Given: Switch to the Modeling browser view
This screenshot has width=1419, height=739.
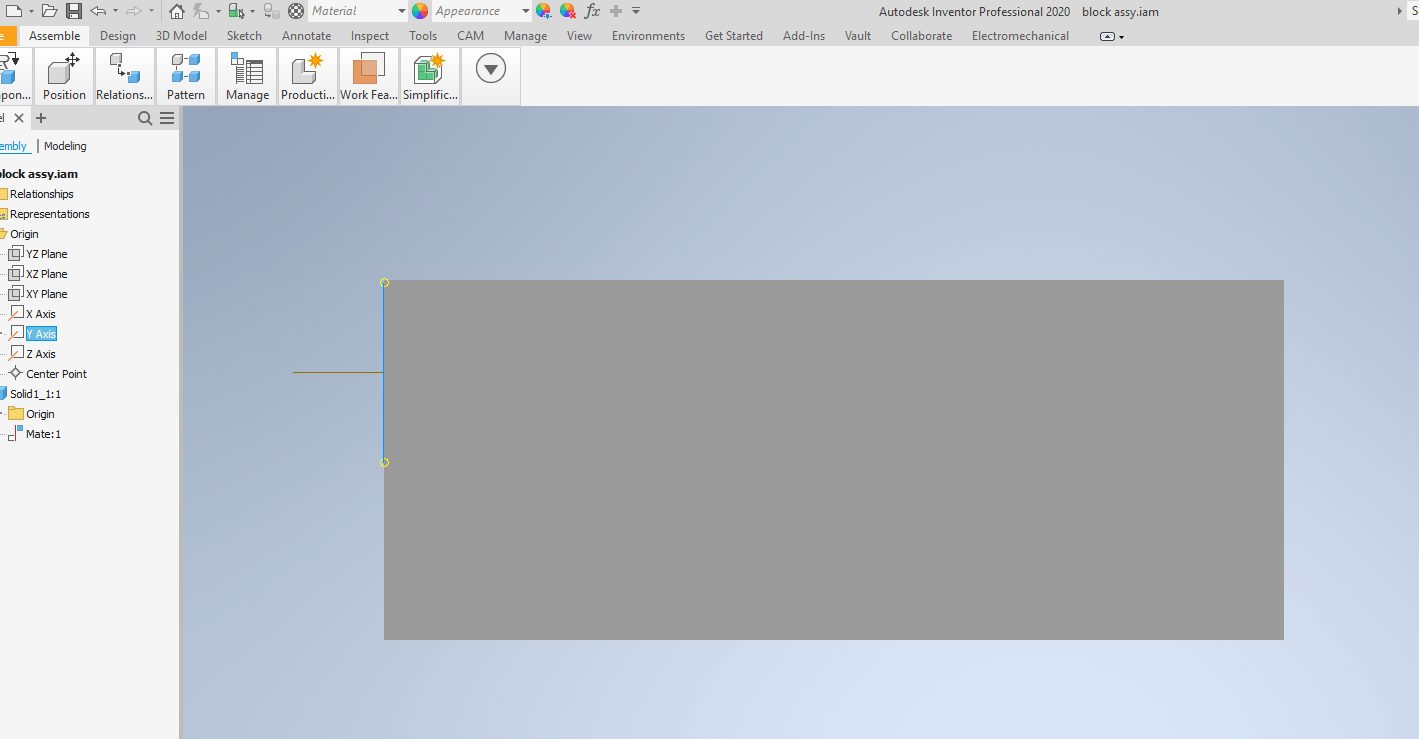Looking at the screenshot, I should point(64,146).
